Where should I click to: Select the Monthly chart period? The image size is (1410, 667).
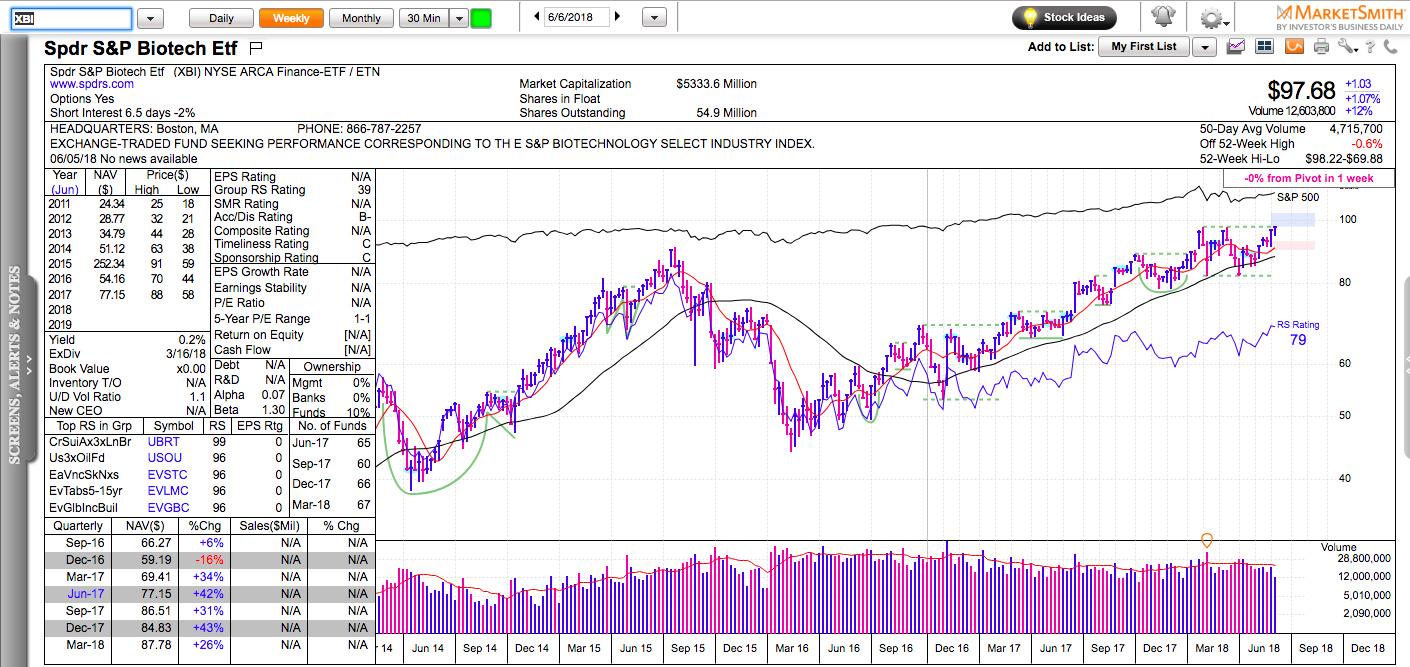click(x=361, y=18)
